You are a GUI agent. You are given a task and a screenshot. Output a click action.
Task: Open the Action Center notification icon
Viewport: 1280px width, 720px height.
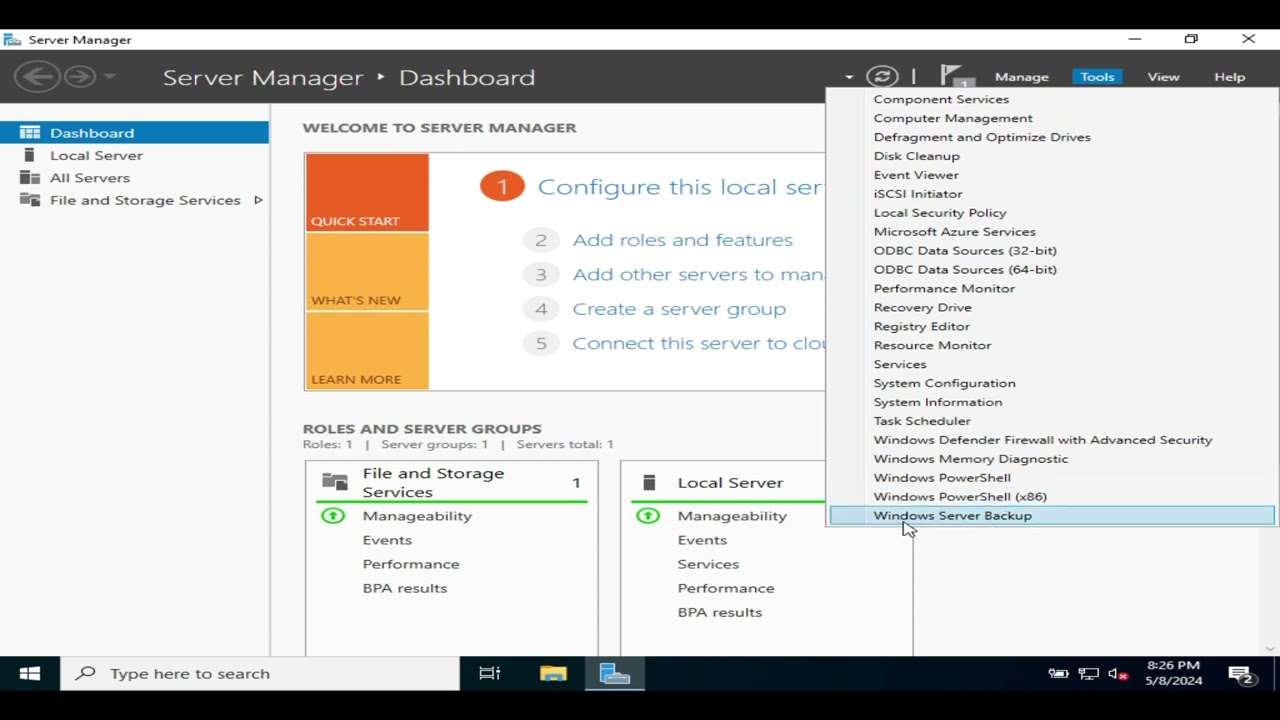[x=1241, y=675]
